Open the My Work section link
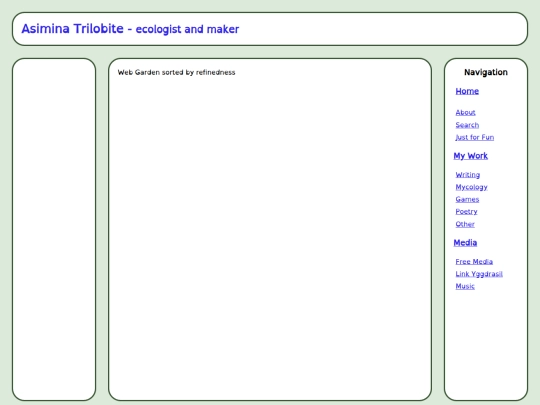This screenshot has width=540, height=405. click(x=470, y=156)
